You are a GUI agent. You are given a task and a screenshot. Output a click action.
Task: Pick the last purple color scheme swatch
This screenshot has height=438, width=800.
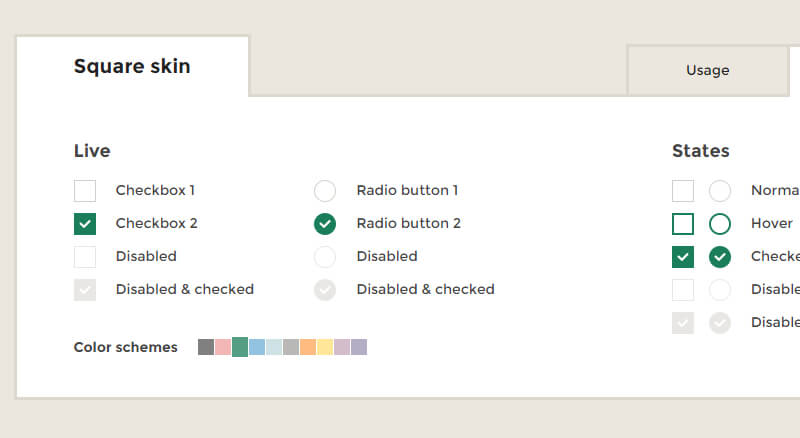point(359,347)
